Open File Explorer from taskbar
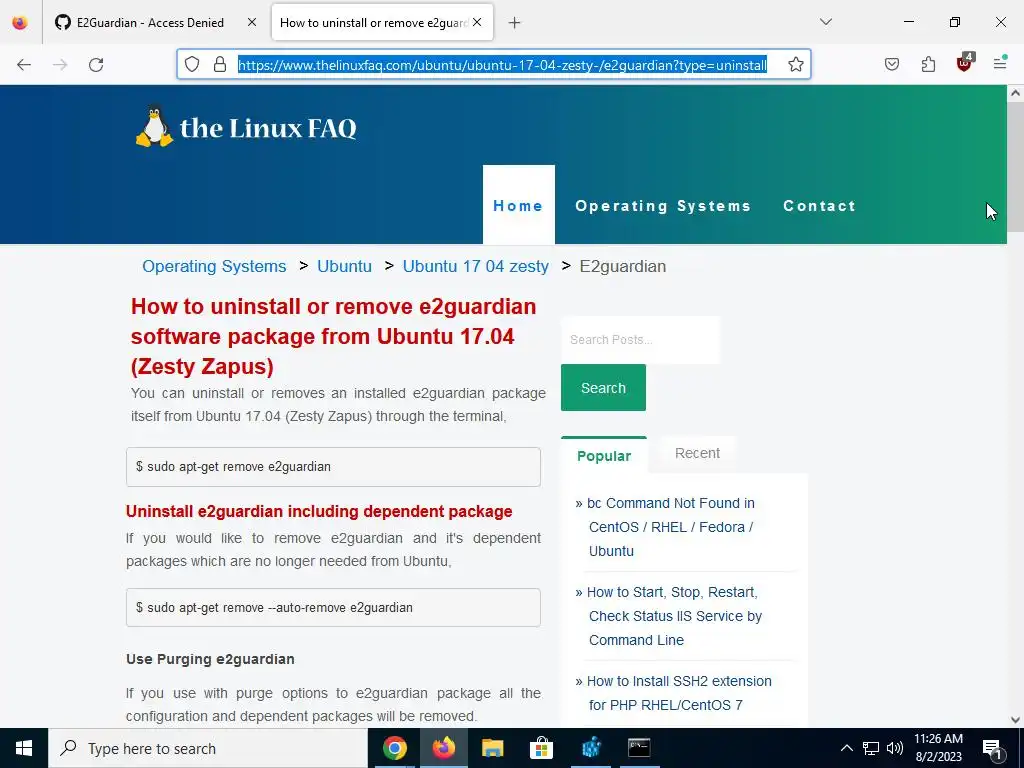The height and width of the screenshot is (768, 1024). point(492,748)
